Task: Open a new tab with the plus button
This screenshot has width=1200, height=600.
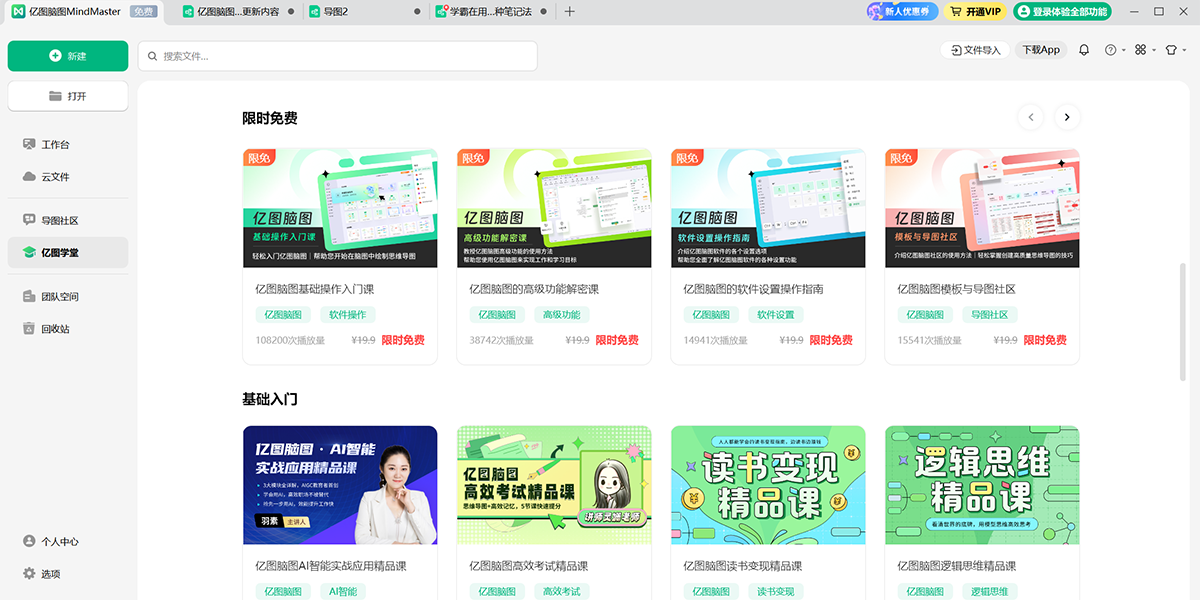Action: click(571, 13)
